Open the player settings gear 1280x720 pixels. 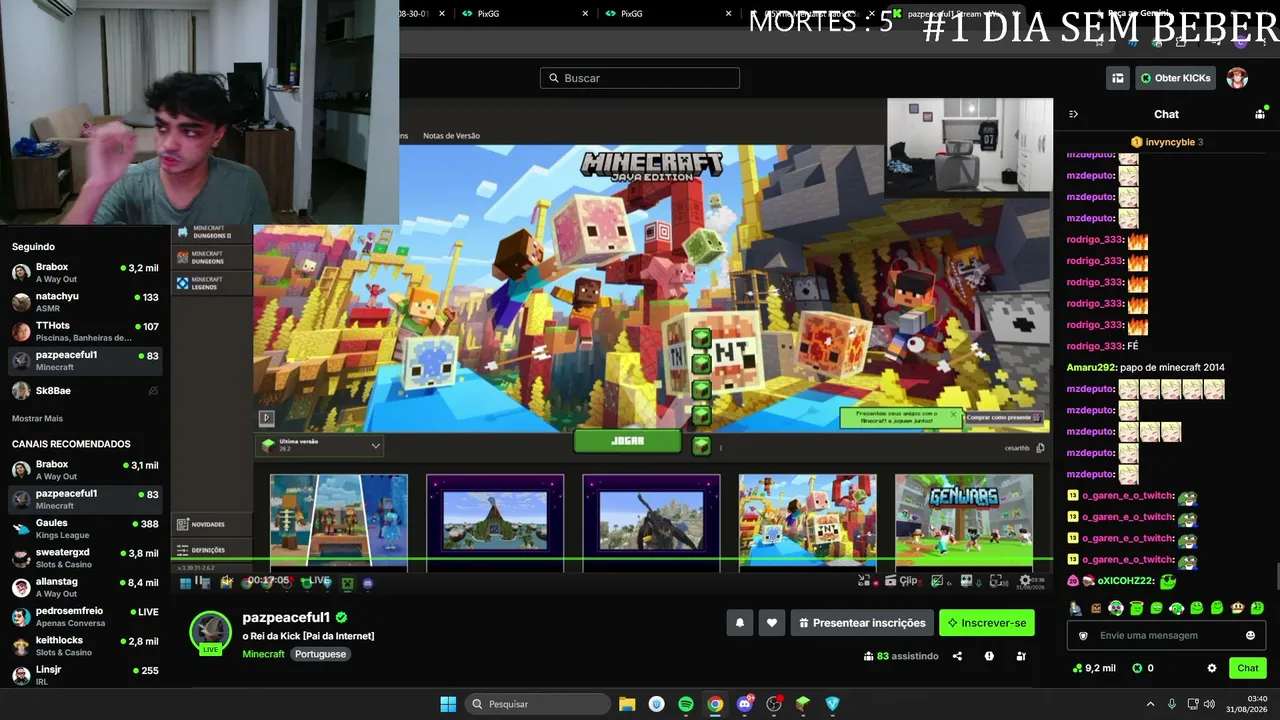point(1025,580)
